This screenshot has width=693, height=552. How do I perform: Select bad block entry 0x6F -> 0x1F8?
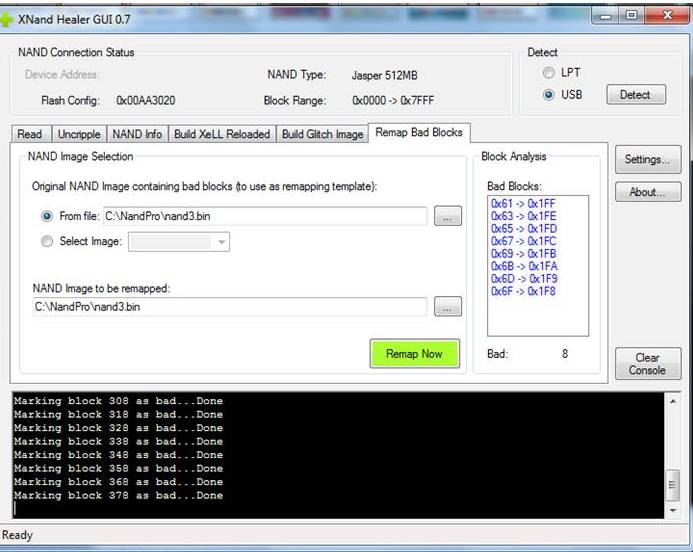click(523, 291)
